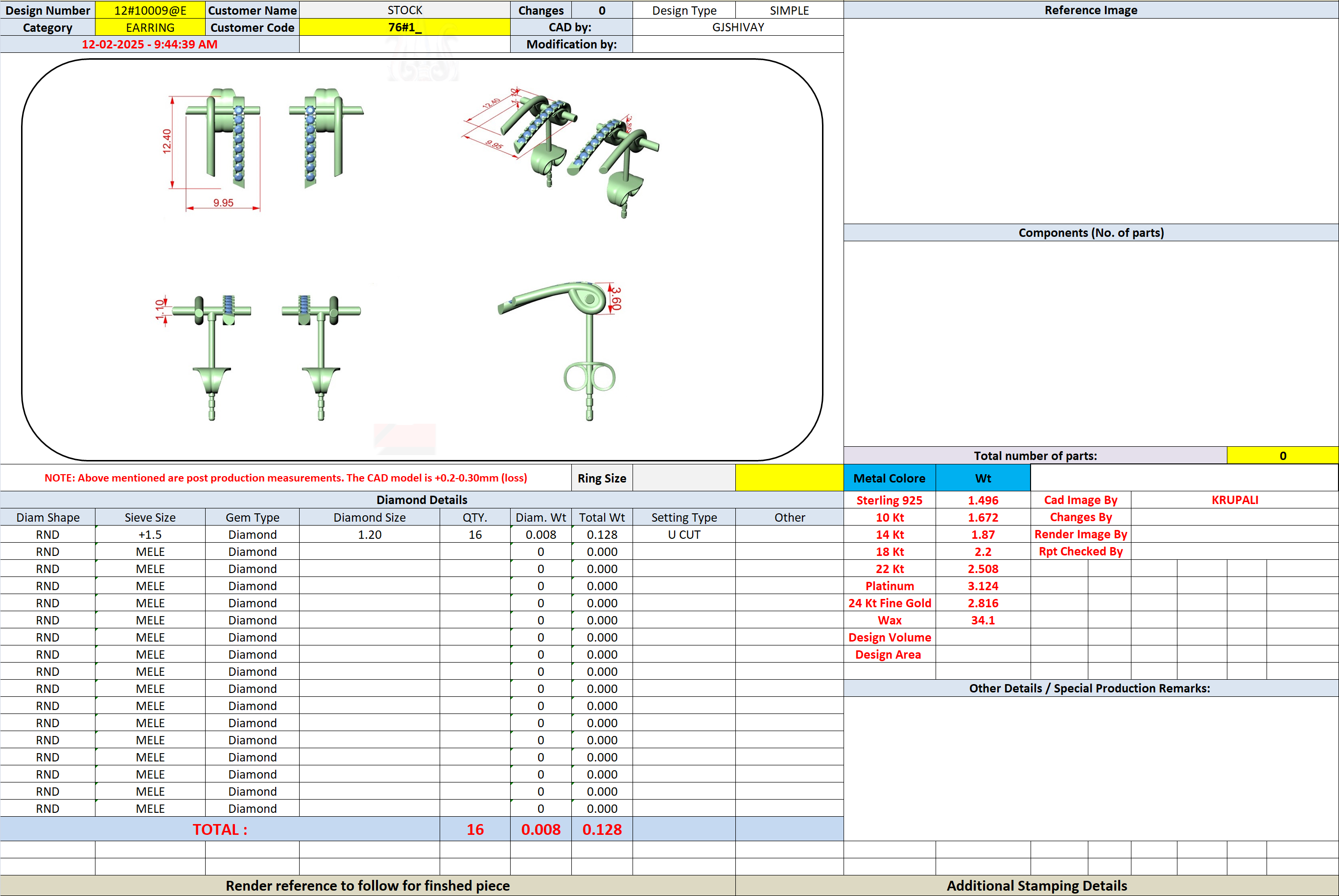Select the 10 Kt weight value 1.672

983,517
